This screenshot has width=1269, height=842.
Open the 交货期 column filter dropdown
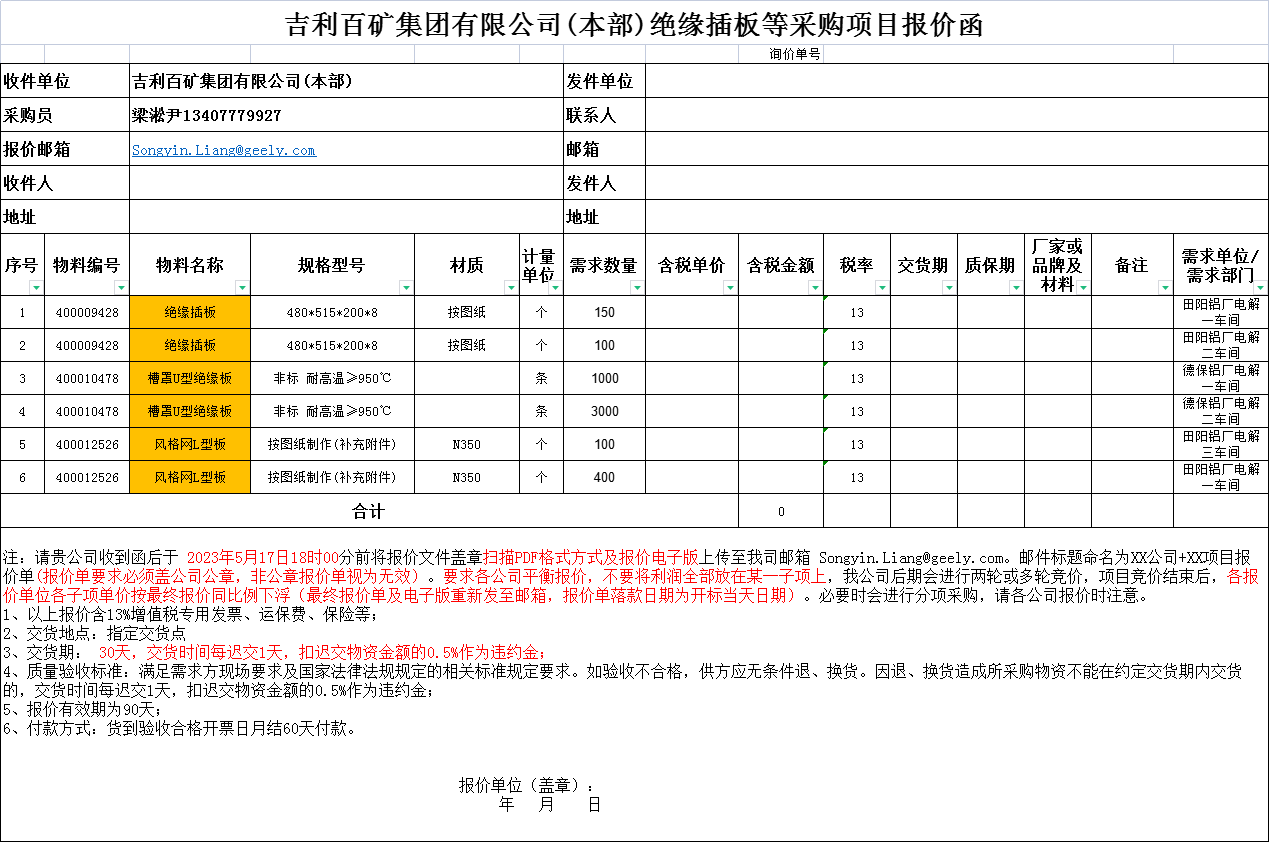tap(950, 288)
